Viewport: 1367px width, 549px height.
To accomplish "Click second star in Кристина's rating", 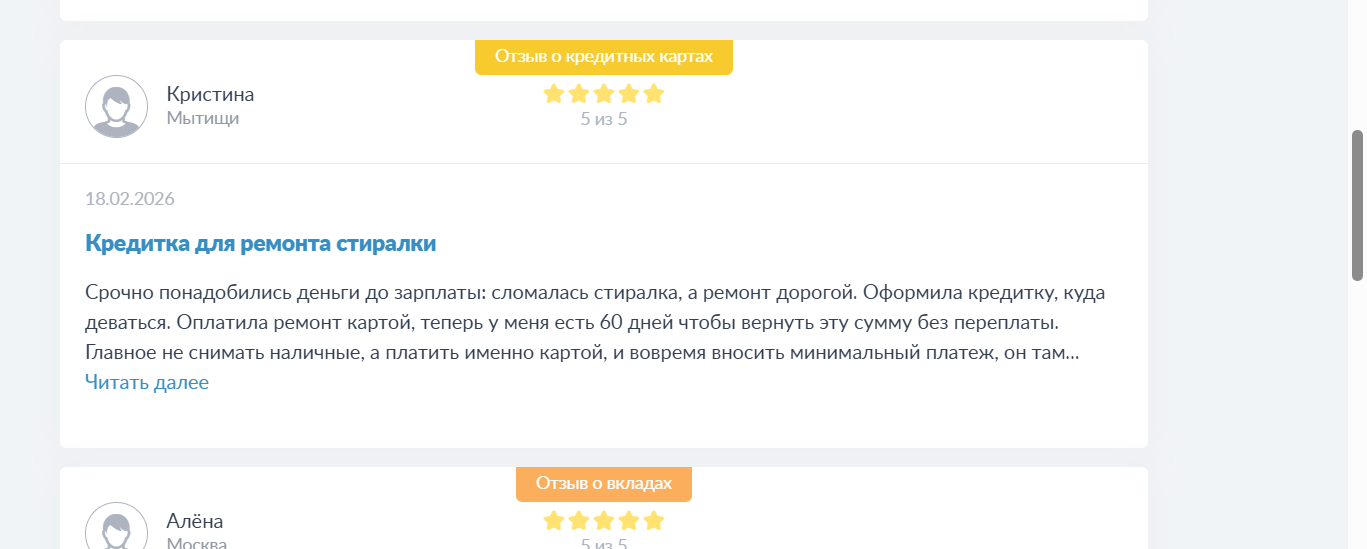I will (579, 94).
